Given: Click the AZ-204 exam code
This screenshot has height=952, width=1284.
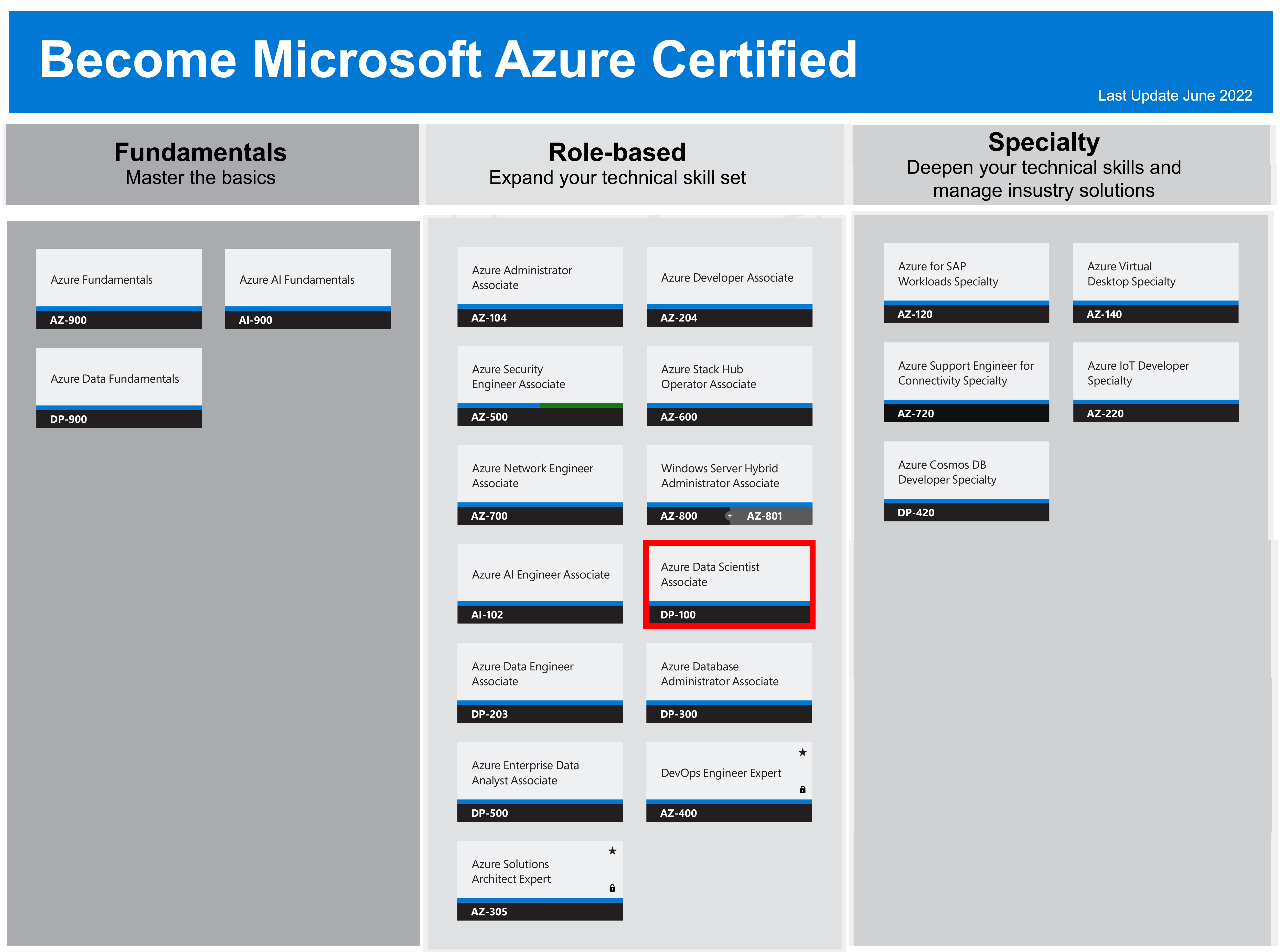Looking at the screenshot, I should [x=679, y=318].
